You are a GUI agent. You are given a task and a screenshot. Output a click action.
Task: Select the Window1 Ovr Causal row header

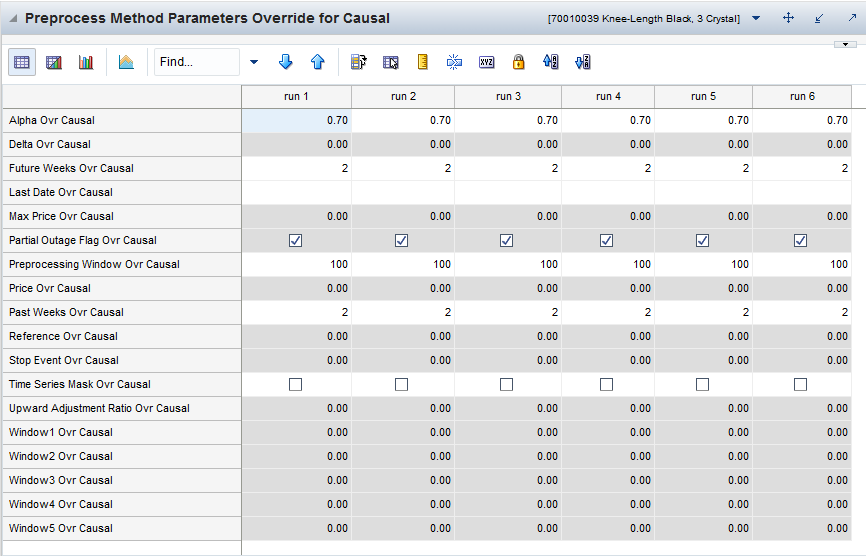point(122,433)
